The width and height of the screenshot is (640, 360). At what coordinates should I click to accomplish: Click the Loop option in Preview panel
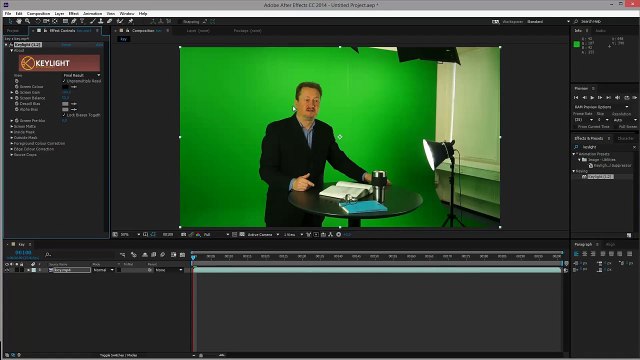(x=627, y=98)
